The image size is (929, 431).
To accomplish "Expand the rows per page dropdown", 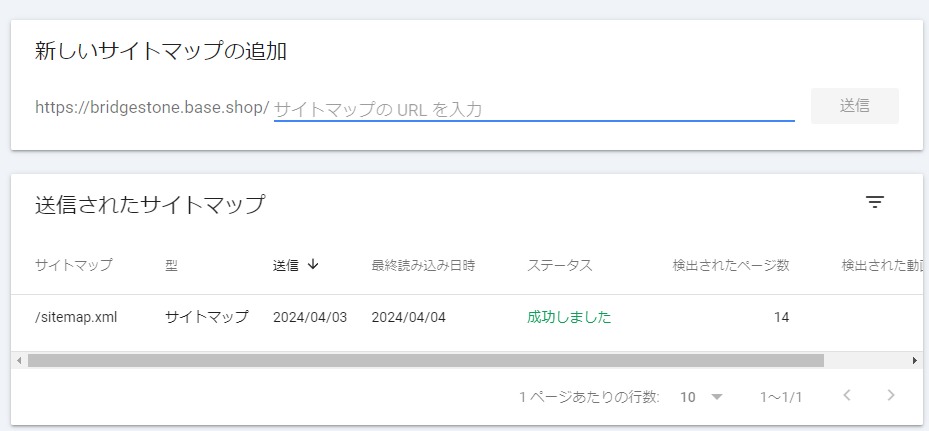I will (x=717, y=397).
